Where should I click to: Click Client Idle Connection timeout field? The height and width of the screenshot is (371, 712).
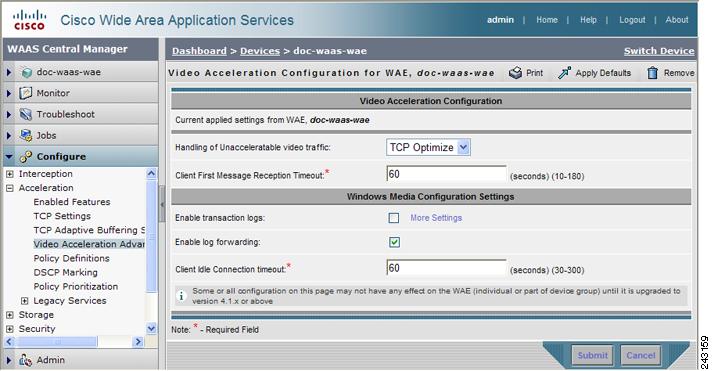tap(446, 268)
